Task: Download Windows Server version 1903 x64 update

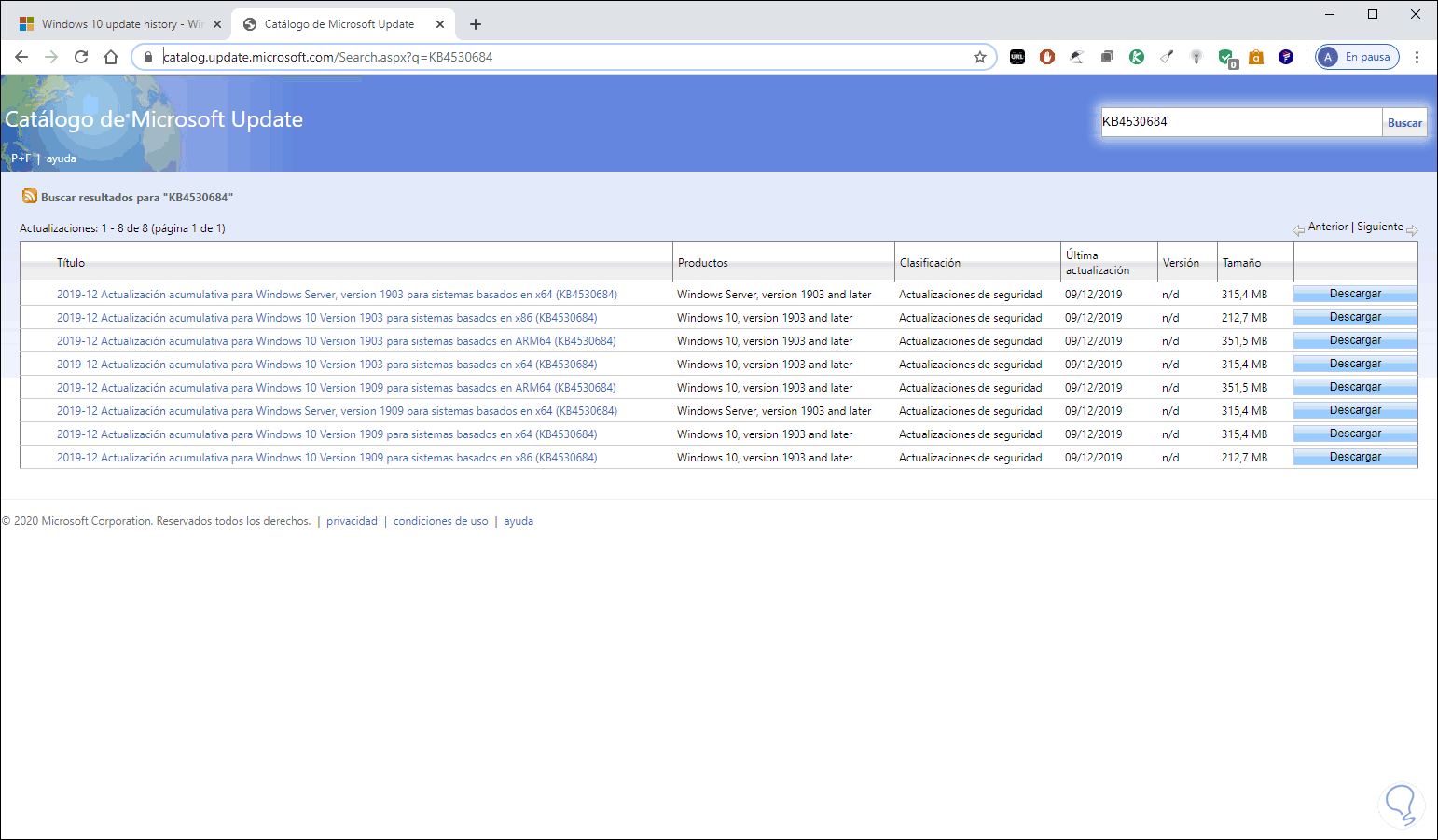Action: (x=1355, y=294)
